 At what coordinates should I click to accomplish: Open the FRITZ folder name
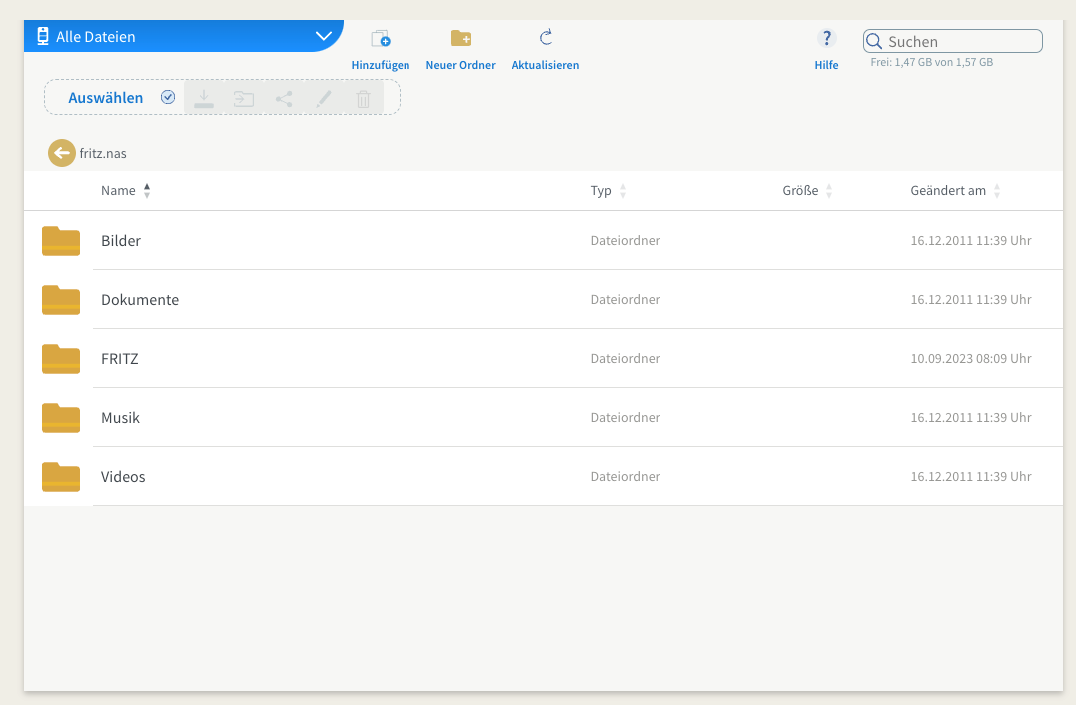point(119,359)
